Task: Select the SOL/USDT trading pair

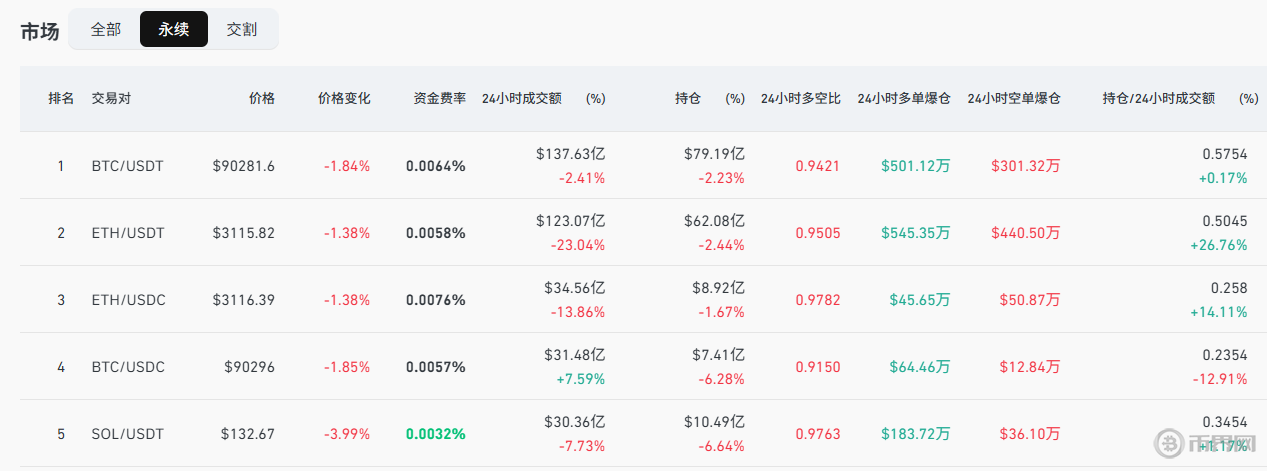Action: point(127,434)
